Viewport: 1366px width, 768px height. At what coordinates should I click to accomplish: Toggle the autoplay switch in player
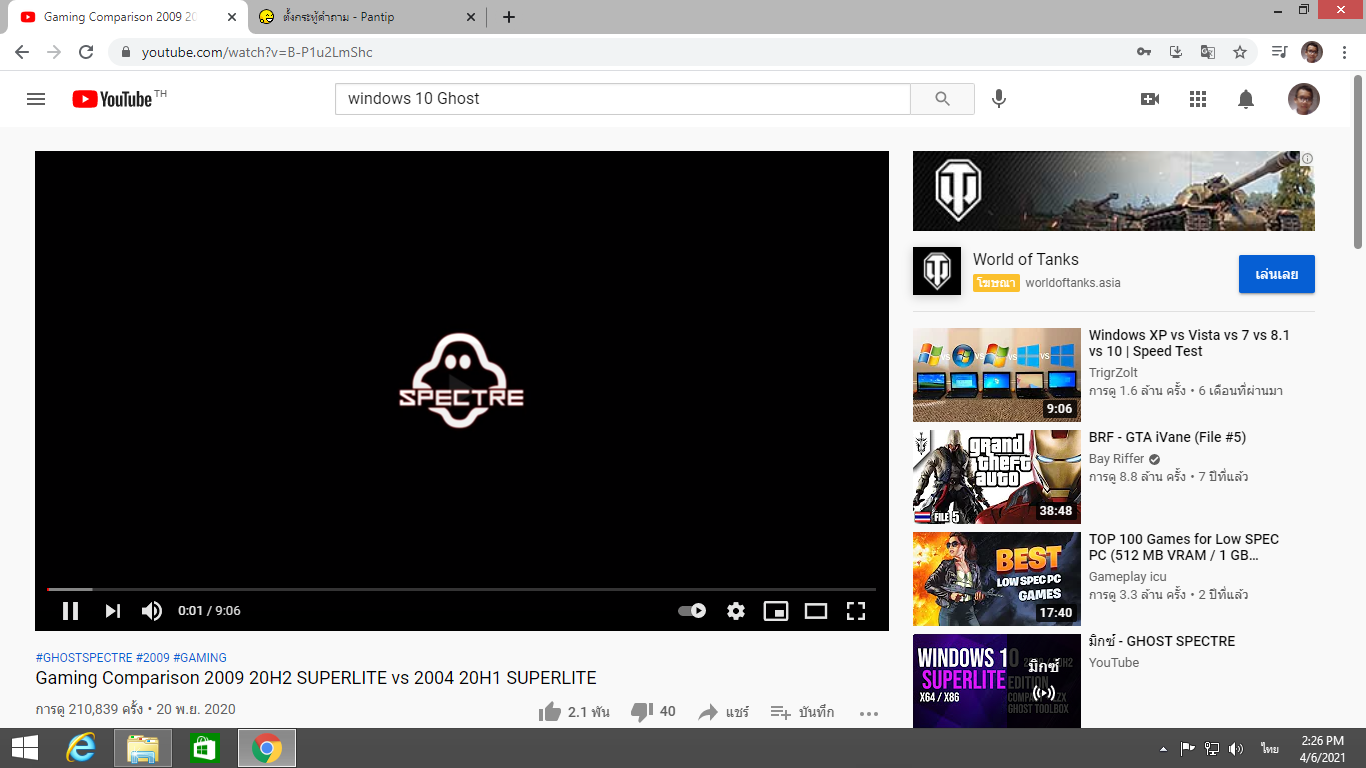692,611
